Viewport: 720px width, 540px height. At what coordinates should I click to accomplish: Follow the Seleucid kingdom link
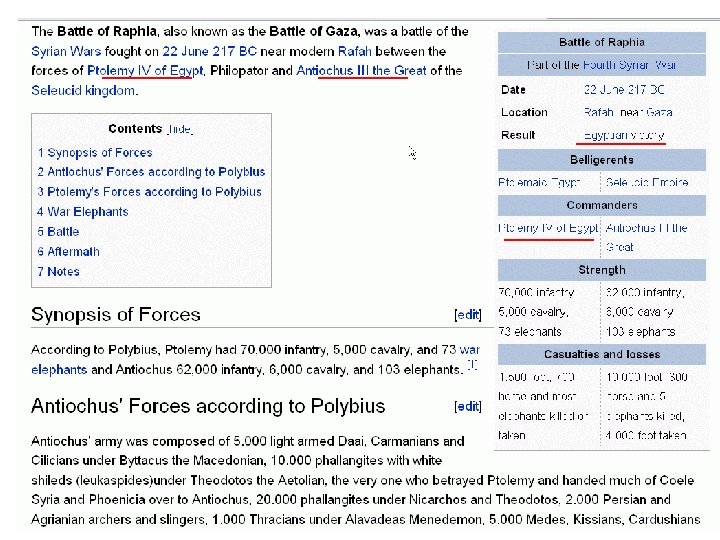[x=83, y=91]
